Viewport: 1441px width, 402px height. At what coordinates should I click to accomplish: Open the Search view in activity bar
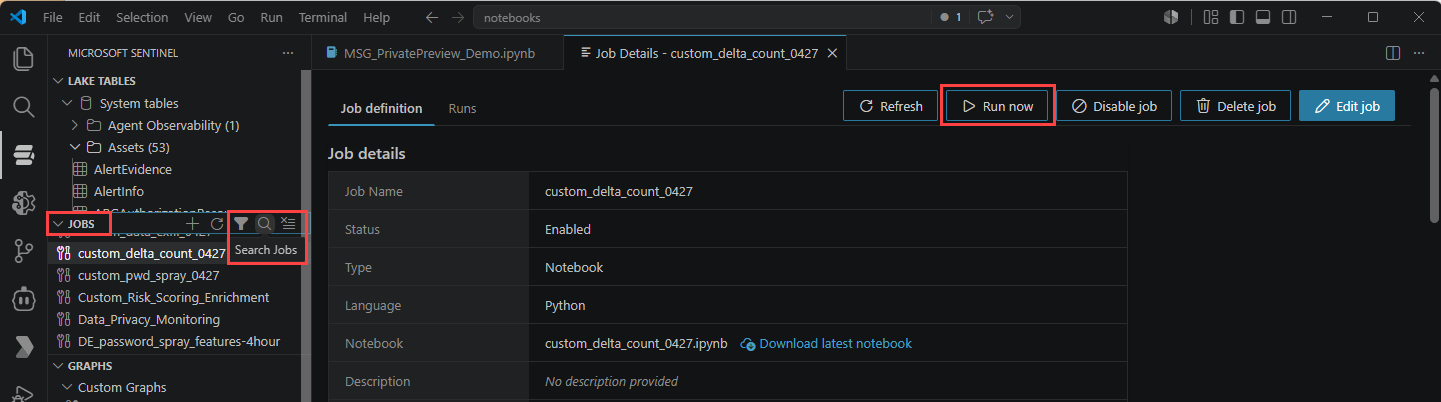pos(23,106)
